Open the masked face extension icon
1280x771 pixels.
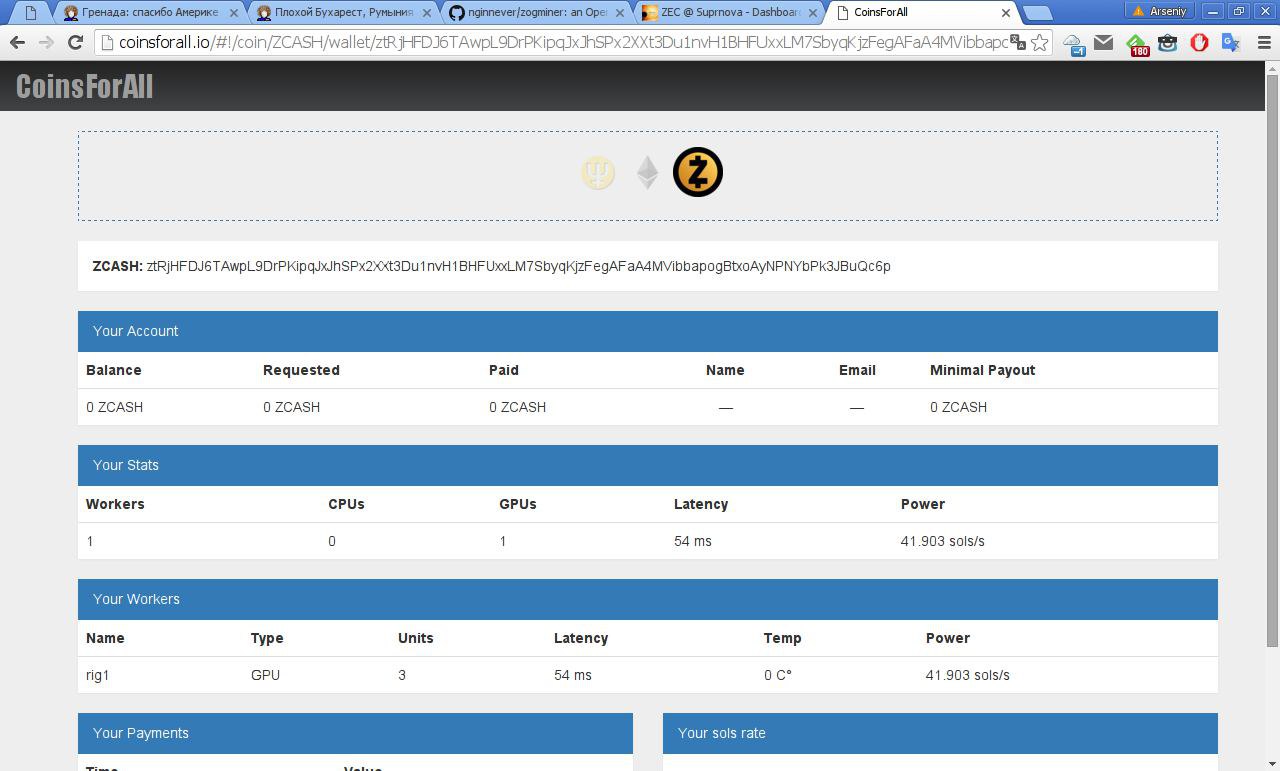tap(1167, 42)
